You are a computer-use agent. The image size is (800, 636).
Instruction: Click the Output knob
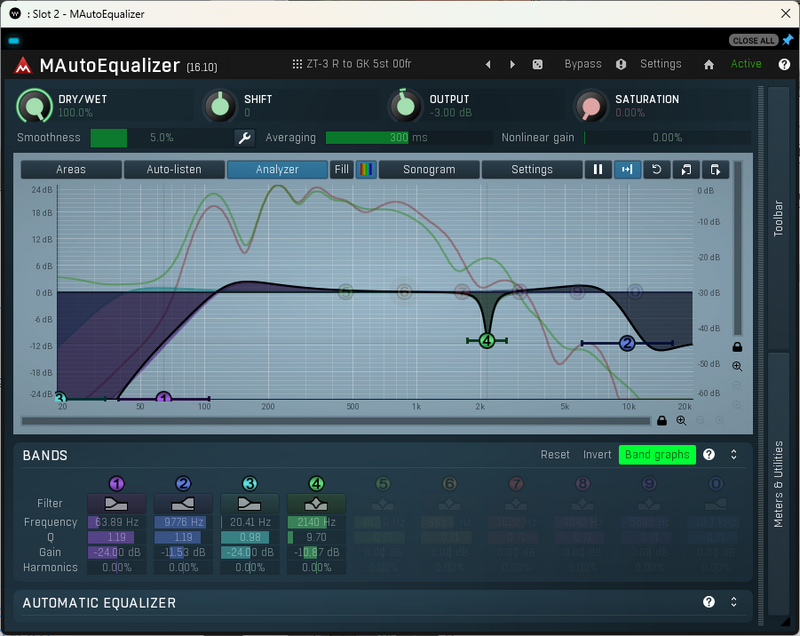(x=405, y=106)
